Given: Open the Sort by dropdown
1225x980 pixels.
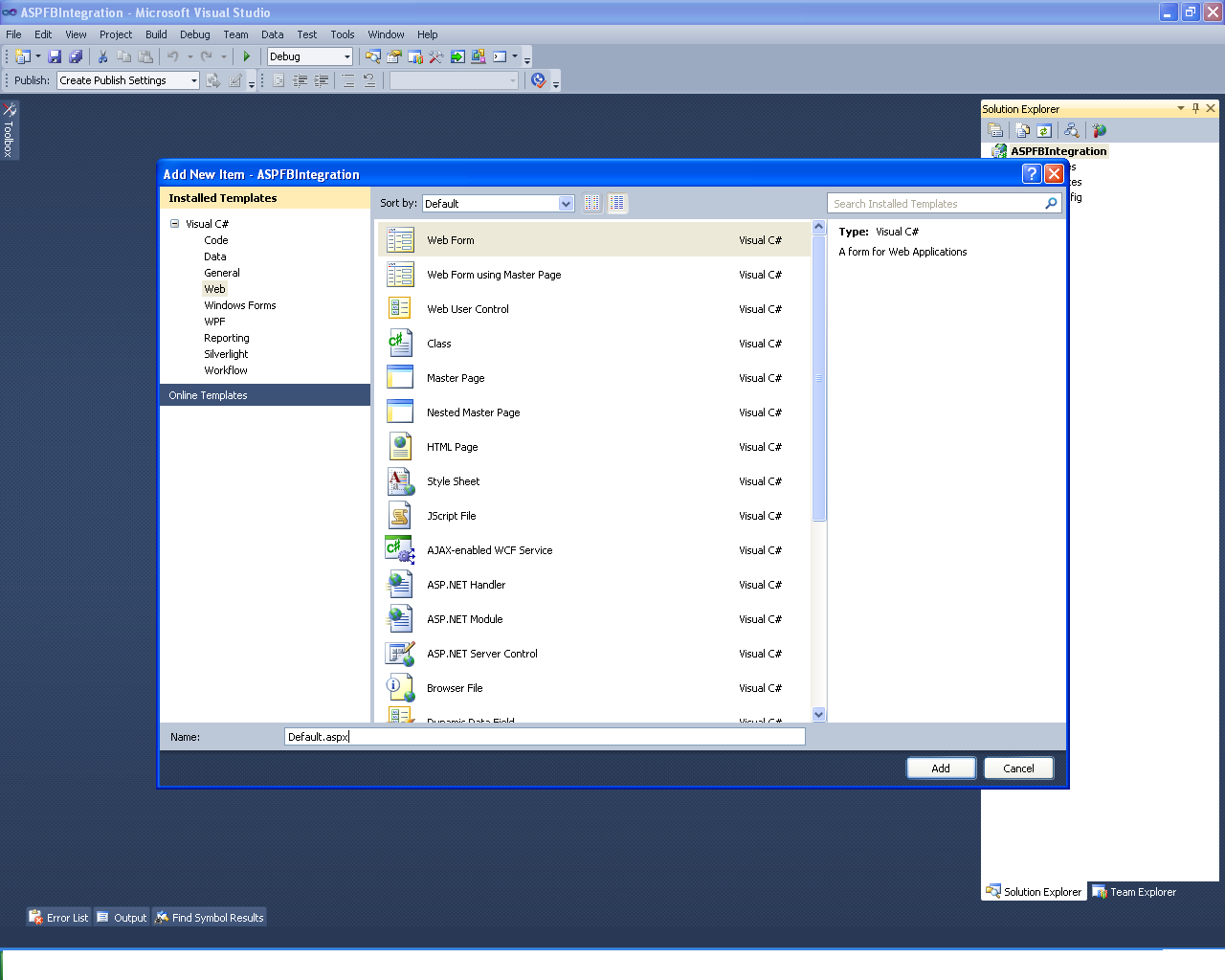Looking at the screenshot, I should coord(566,203).
